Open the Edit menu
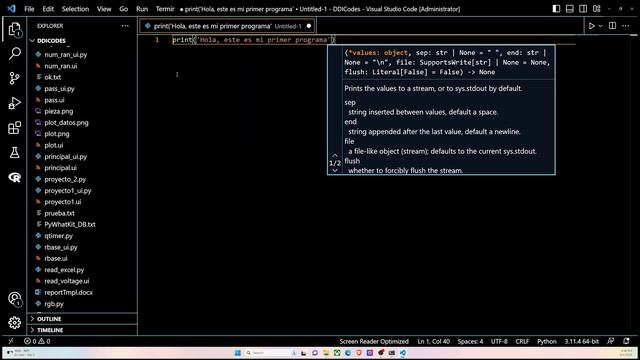The image size is (640, 360). (x=48, y=9)
